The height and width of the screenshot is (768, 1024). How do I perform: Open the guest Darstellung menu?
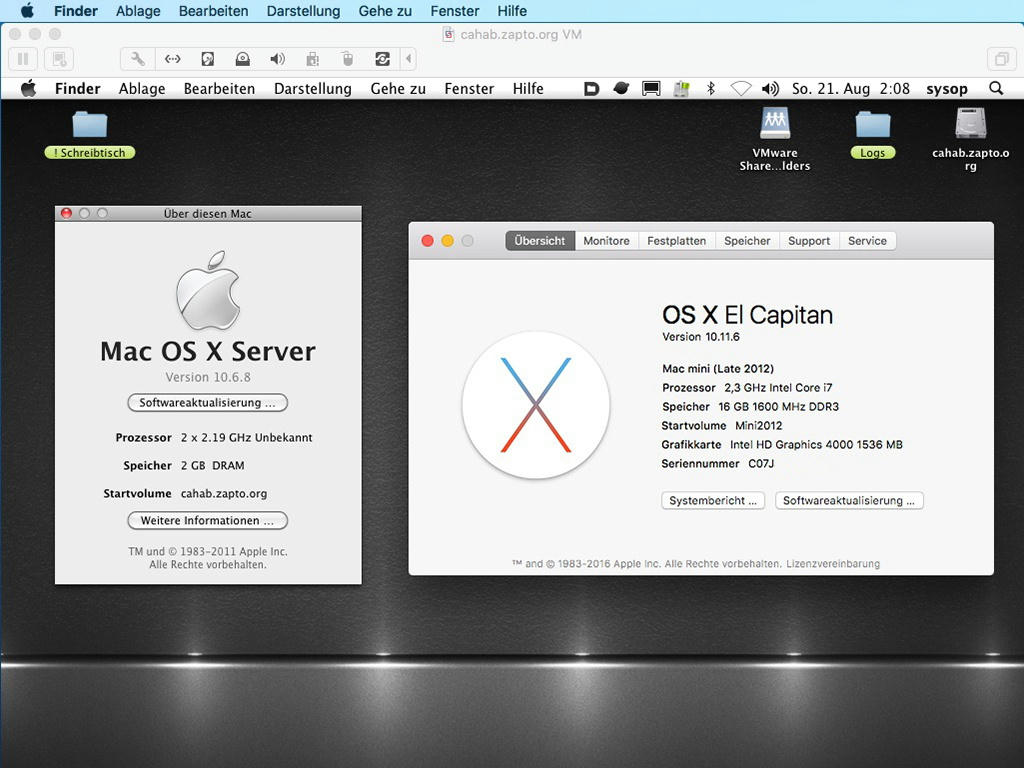(313, 89)
